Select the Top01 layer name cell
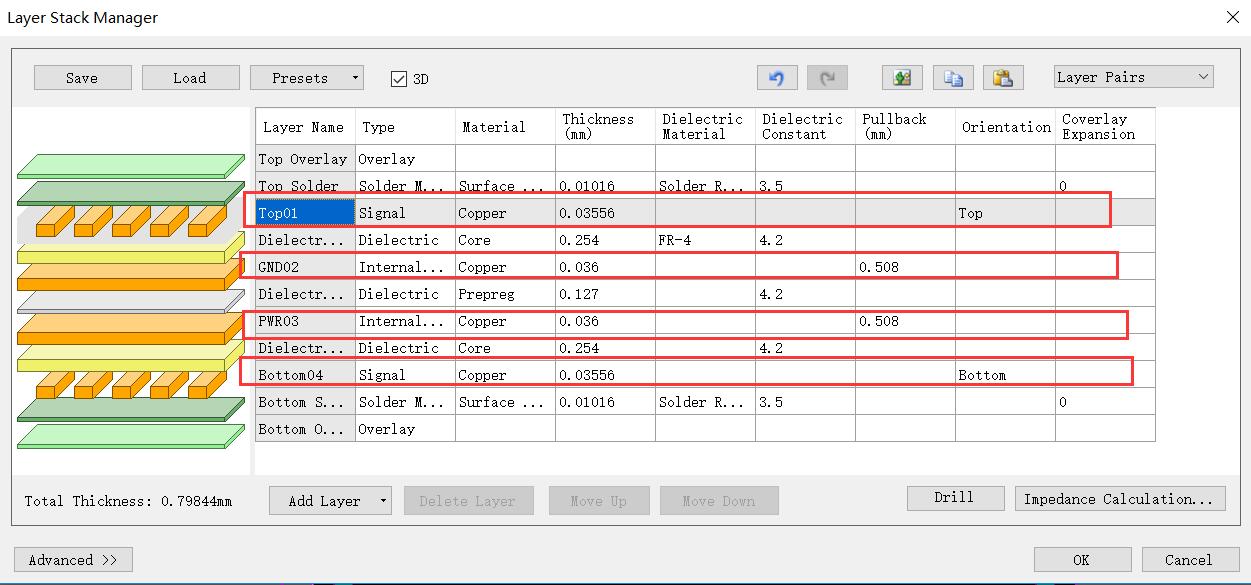The height and width of the screenshot is (585, 1251). coord(305,213)
